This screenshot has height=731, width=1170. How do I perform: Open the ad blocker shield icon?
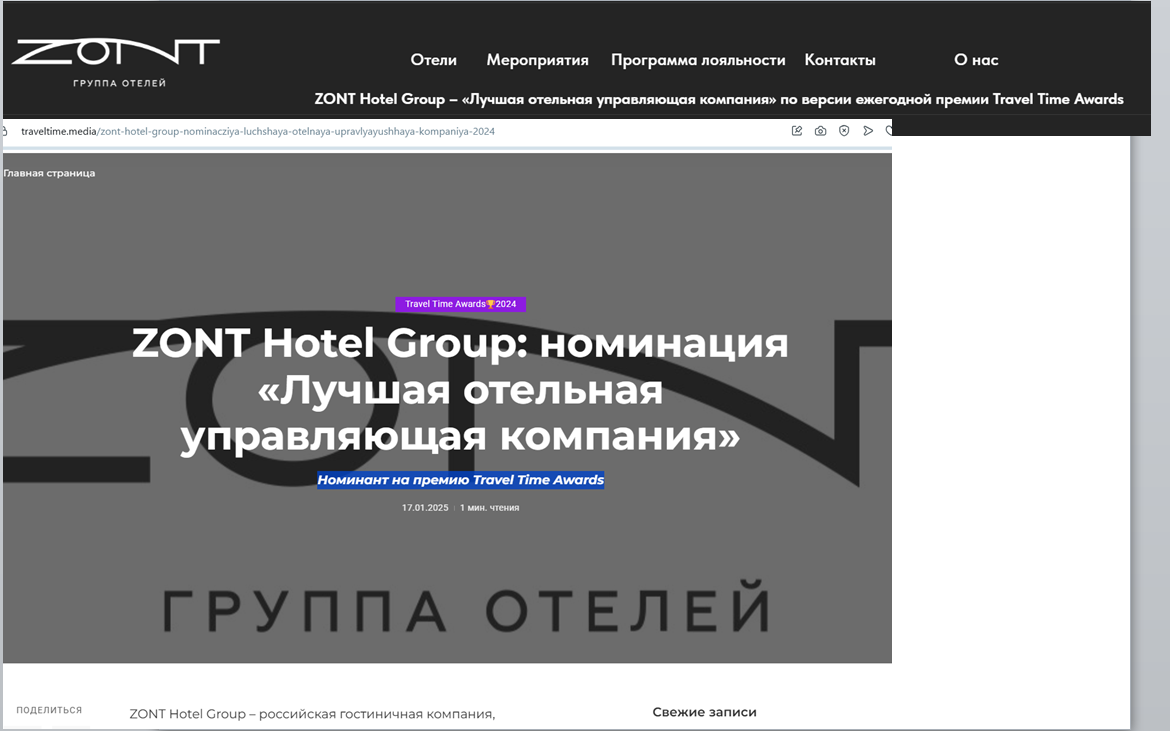[844, 131]
